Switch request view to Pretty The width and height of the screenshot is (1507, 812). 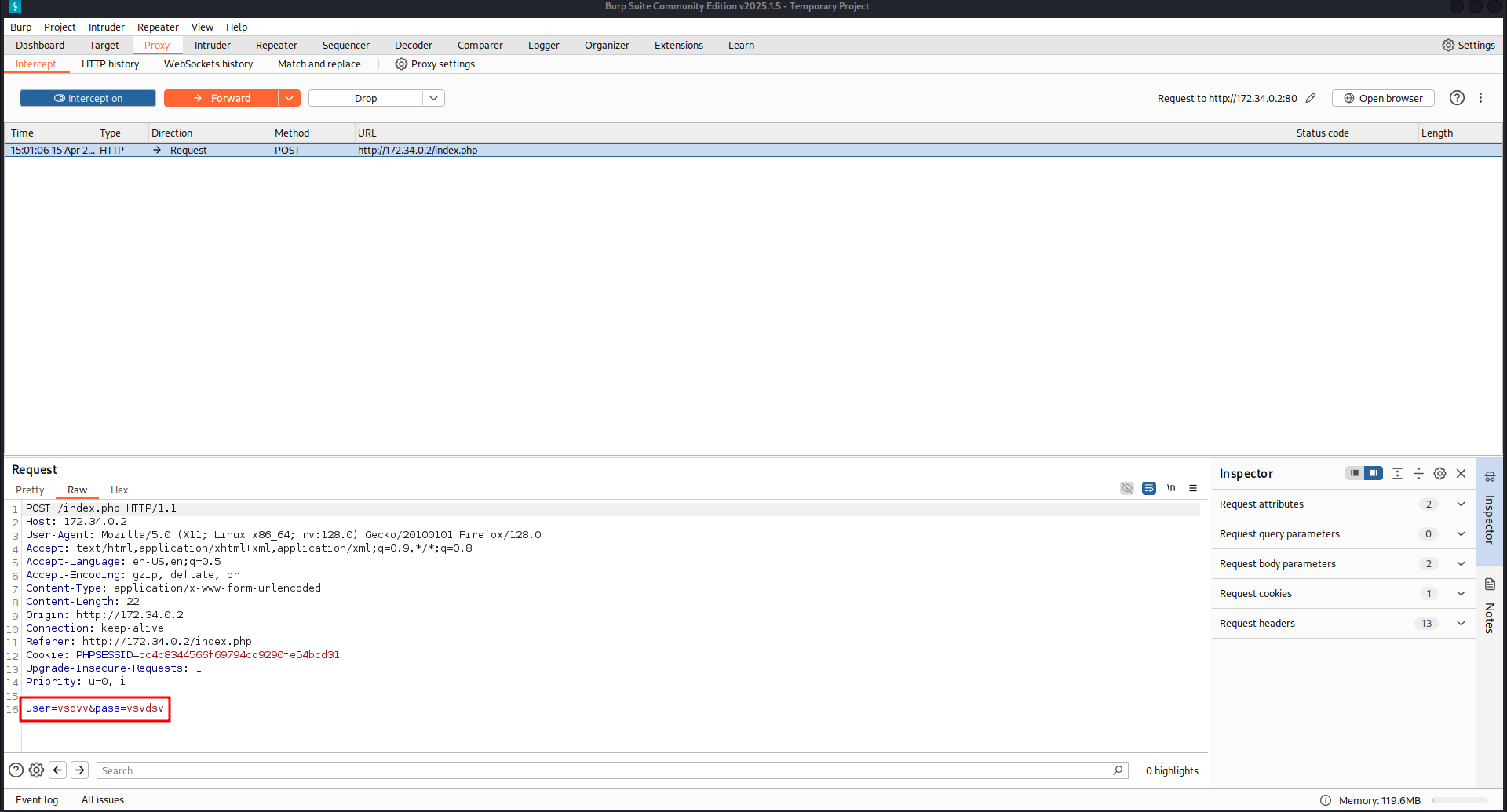pyautogui.click(x=30, y=490)
